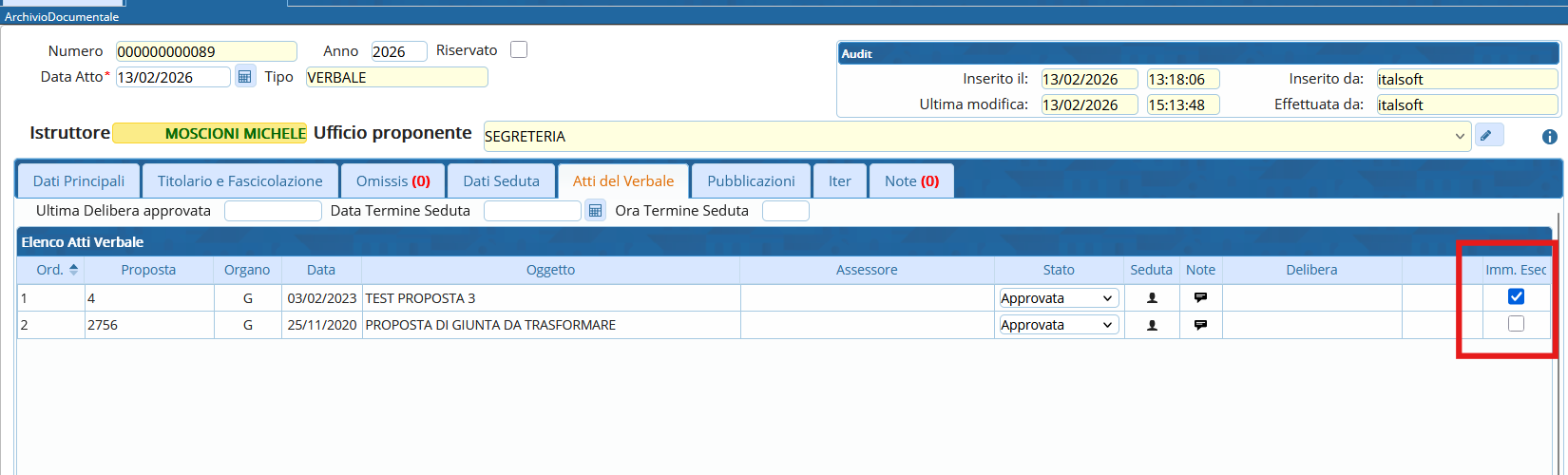
Task: Open Seduta person icon for TEST PROPOSTA 3
Action: point(1152,298)
